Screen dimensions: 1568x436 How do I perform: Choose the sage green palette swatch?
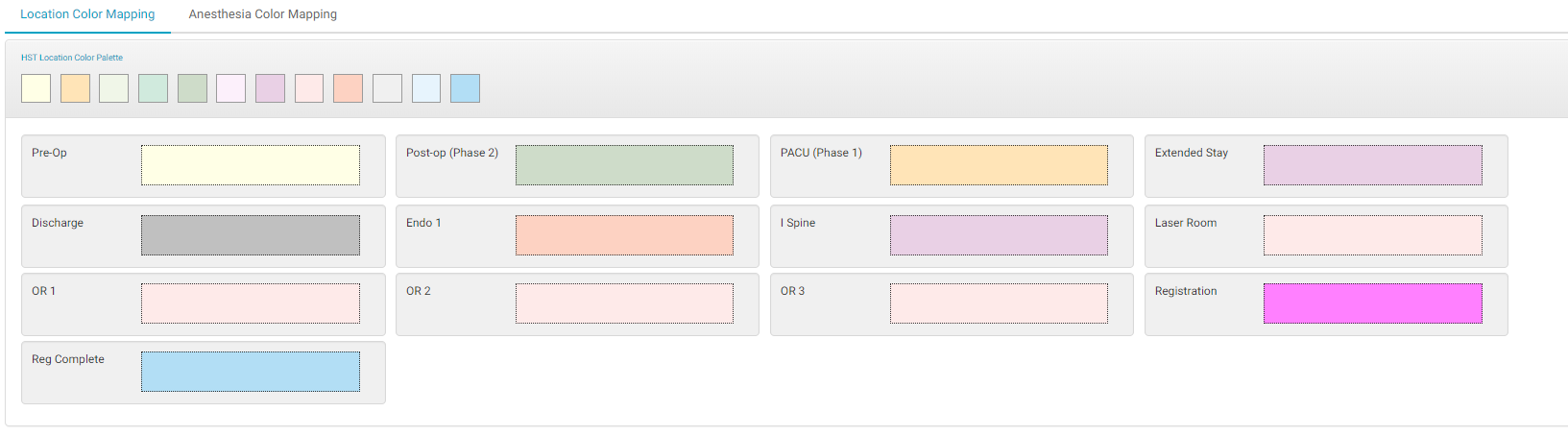(192, 88)
